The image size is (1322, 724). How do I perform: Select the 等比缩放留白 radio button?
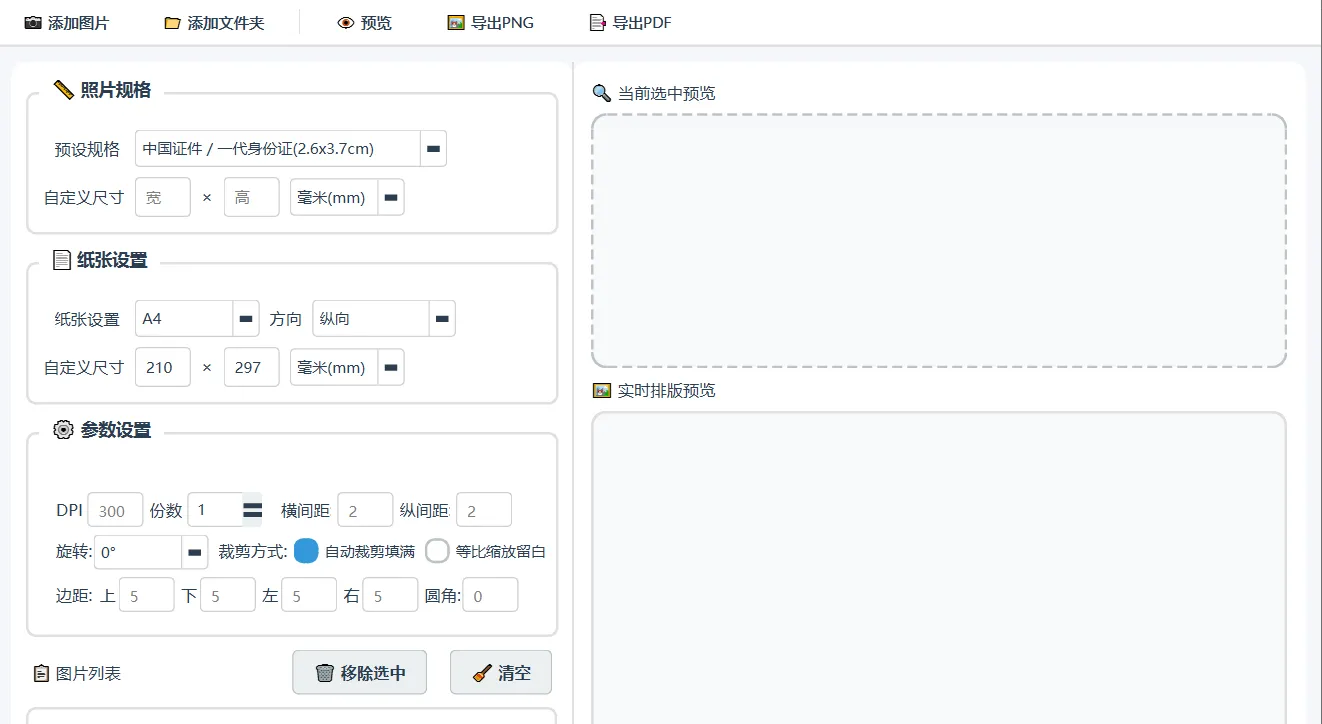(437, 551)
